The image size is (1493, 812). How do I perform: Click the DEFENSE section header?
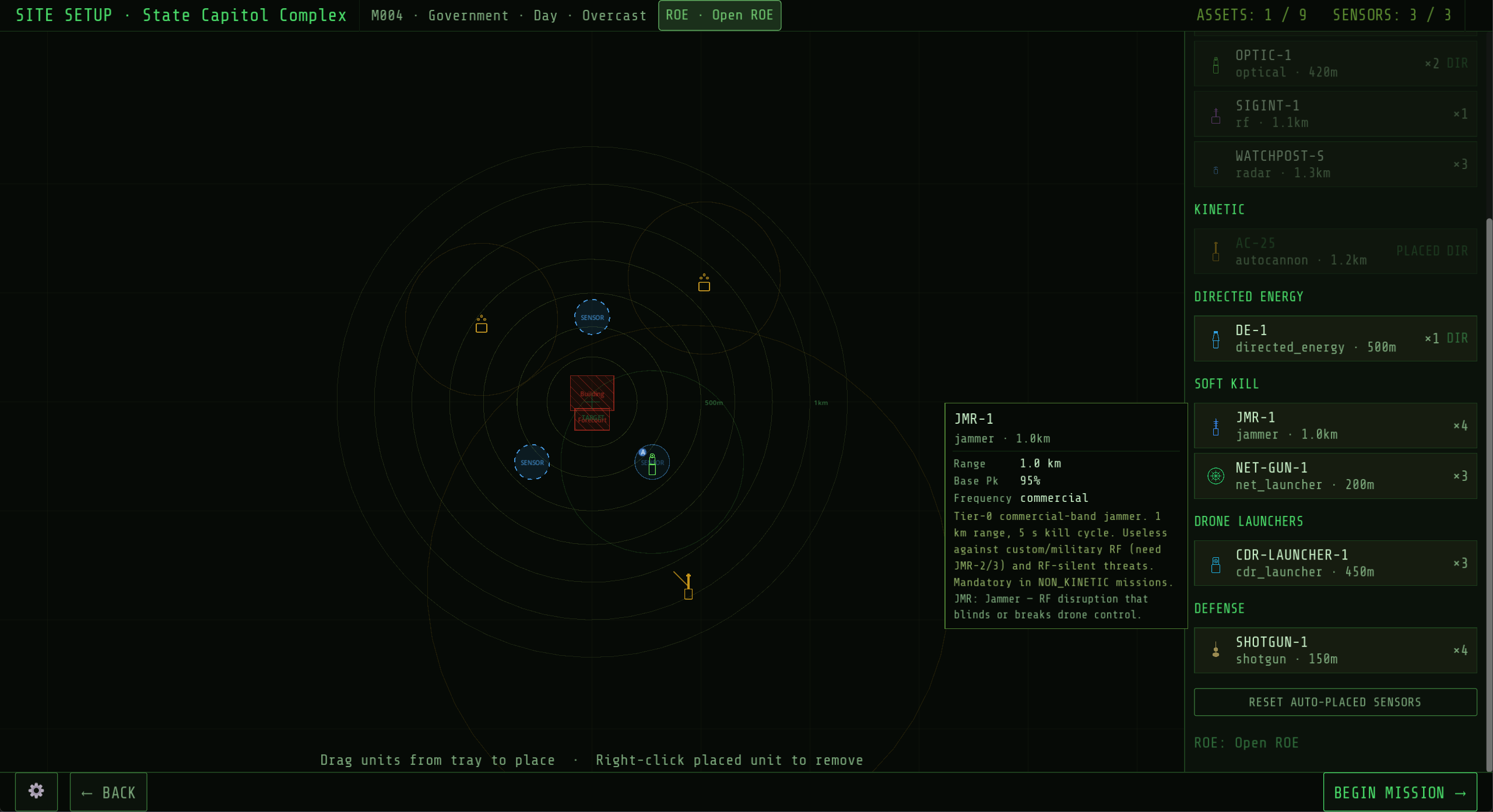(1219, 609)
